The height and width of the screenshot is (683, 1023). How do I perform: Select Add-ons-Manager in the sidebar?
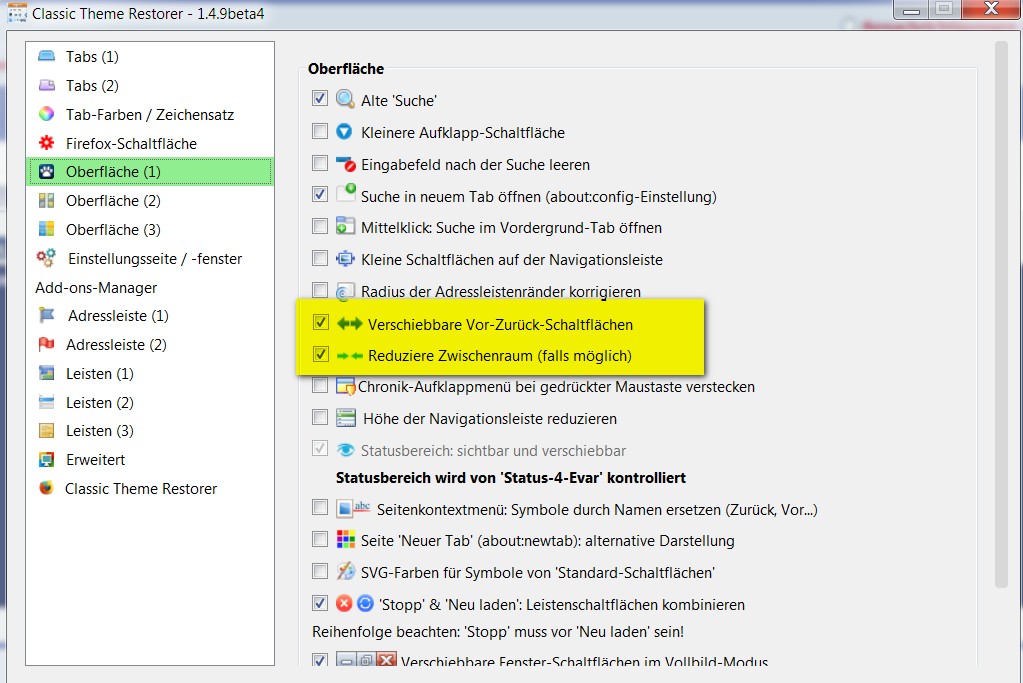click(x=149, y=288)
